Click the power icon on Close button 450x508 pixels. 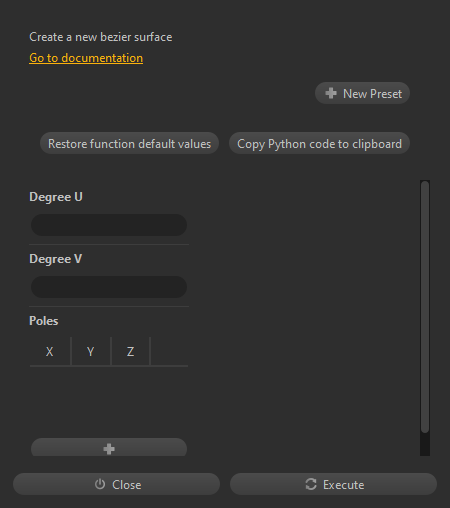(100, 484)
